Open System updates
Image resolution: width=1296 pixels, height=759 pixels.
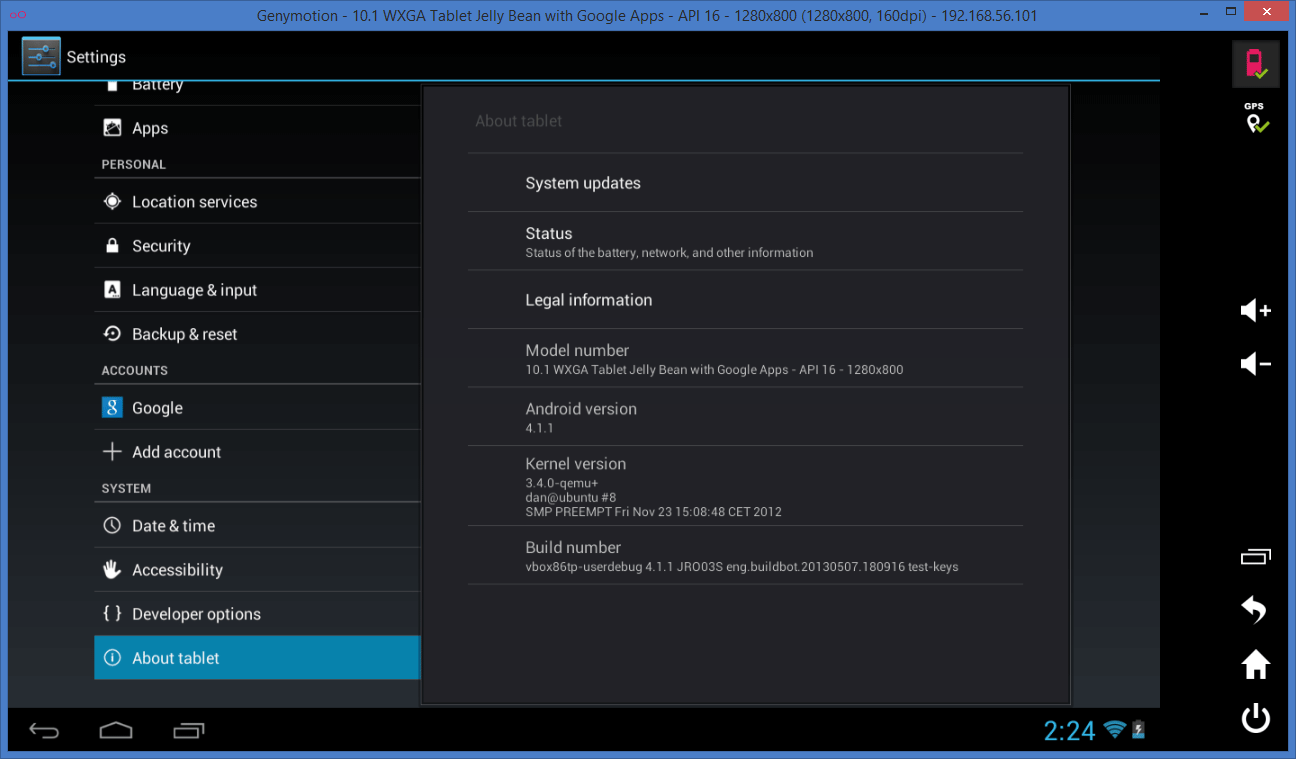tap(745, 183)
